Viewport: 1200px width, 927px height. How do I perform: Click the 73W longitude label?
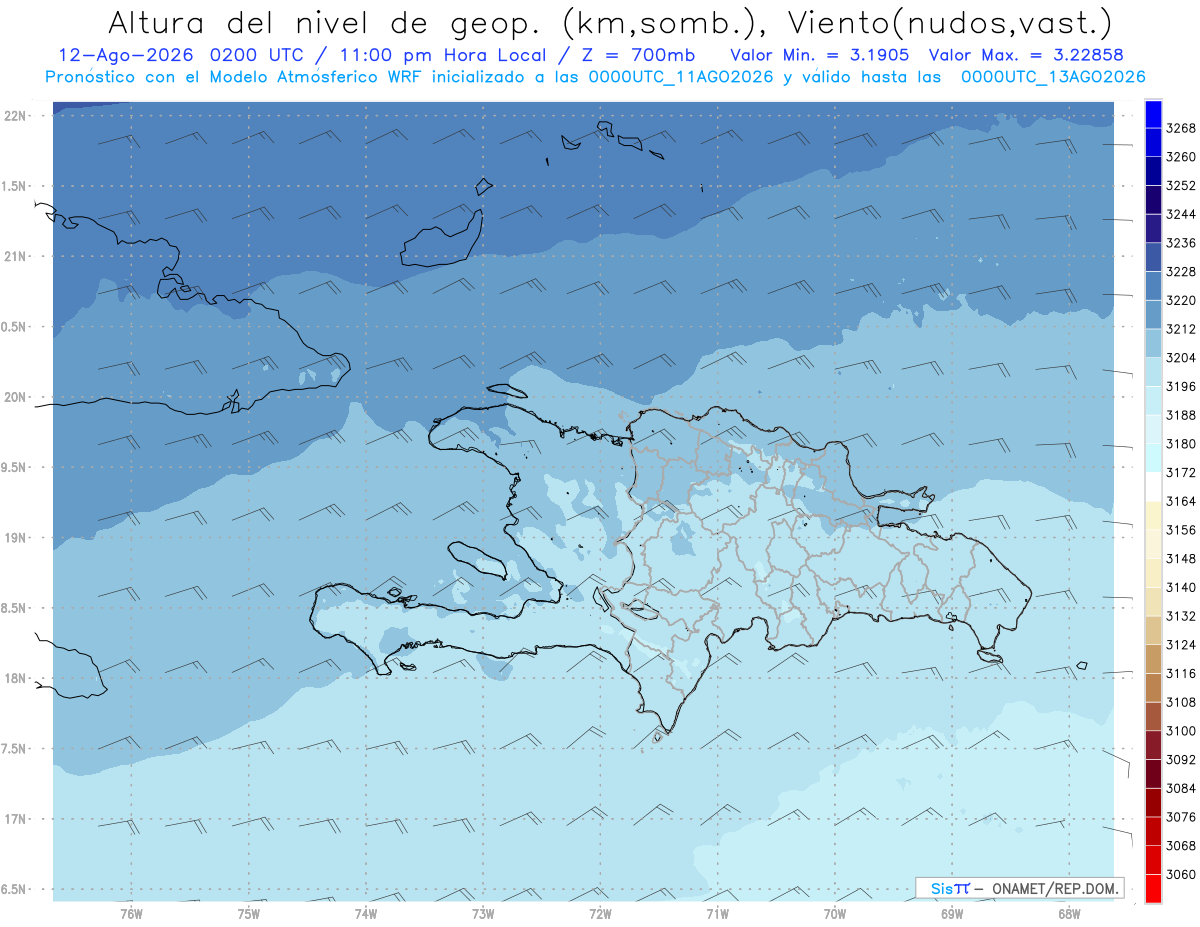[x=482, y=913]
